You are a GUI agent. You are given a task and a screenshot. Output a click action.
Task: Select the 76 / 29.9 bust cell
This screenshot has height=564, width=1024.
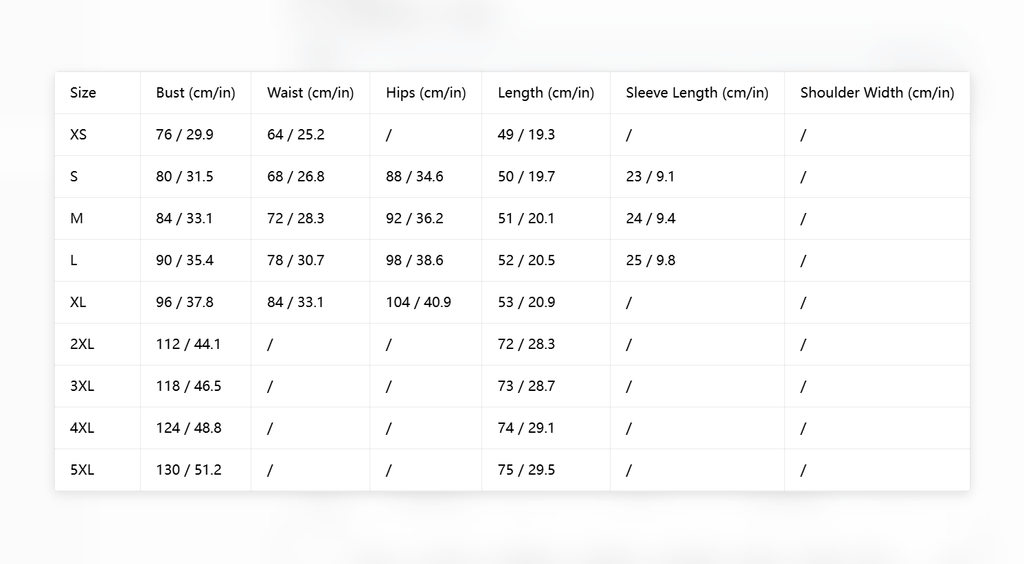tap(185, 134)
